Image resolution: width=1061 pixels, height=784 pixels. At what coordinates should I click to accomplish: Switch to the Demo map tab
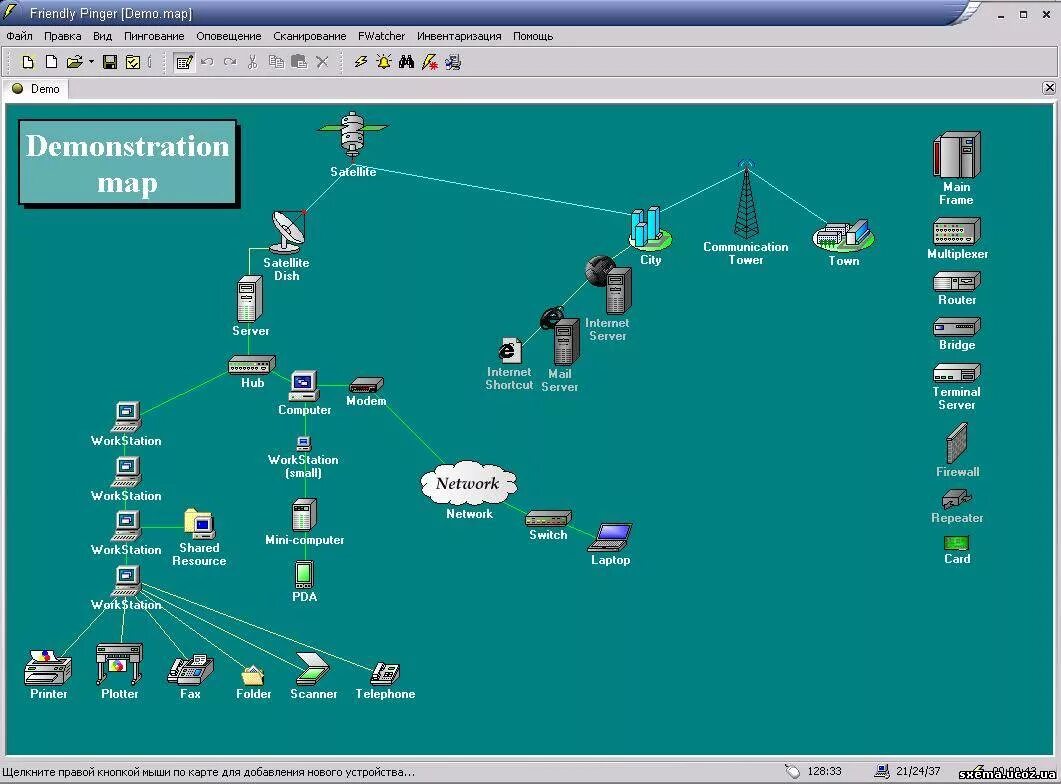click(x=37, y=89)
